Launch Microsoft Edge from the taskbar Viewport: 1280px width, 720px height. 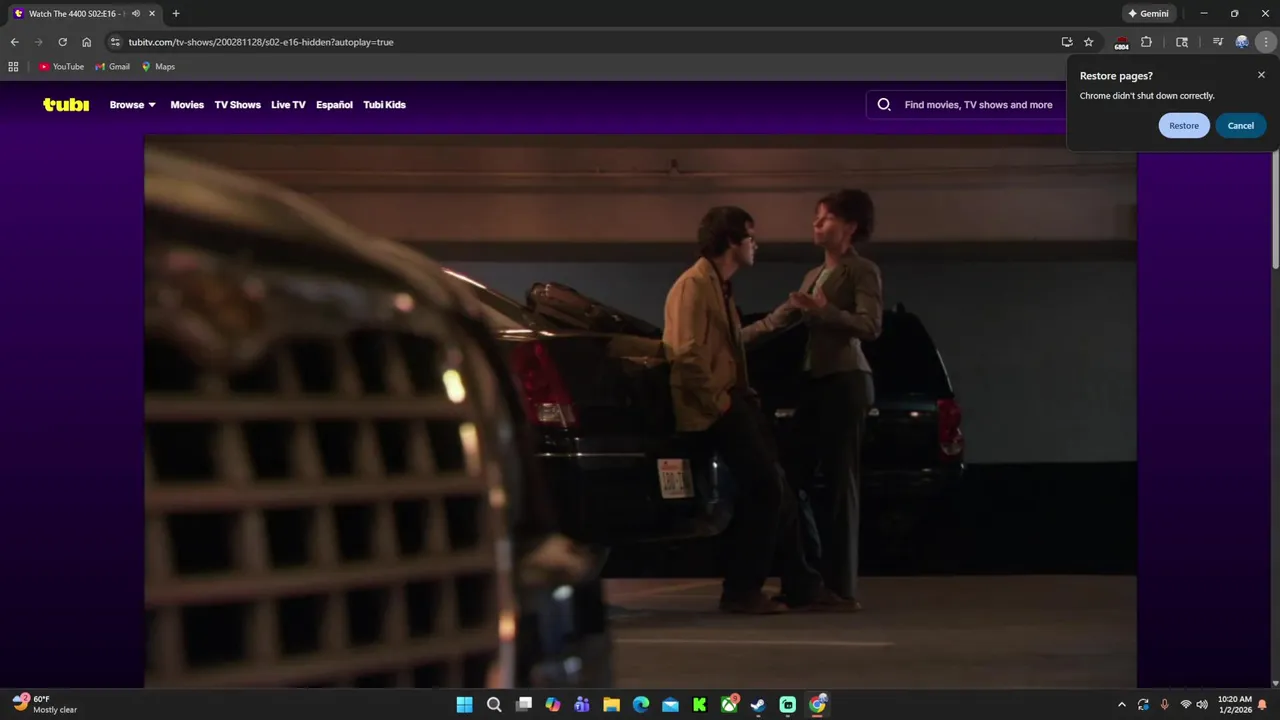641,705
